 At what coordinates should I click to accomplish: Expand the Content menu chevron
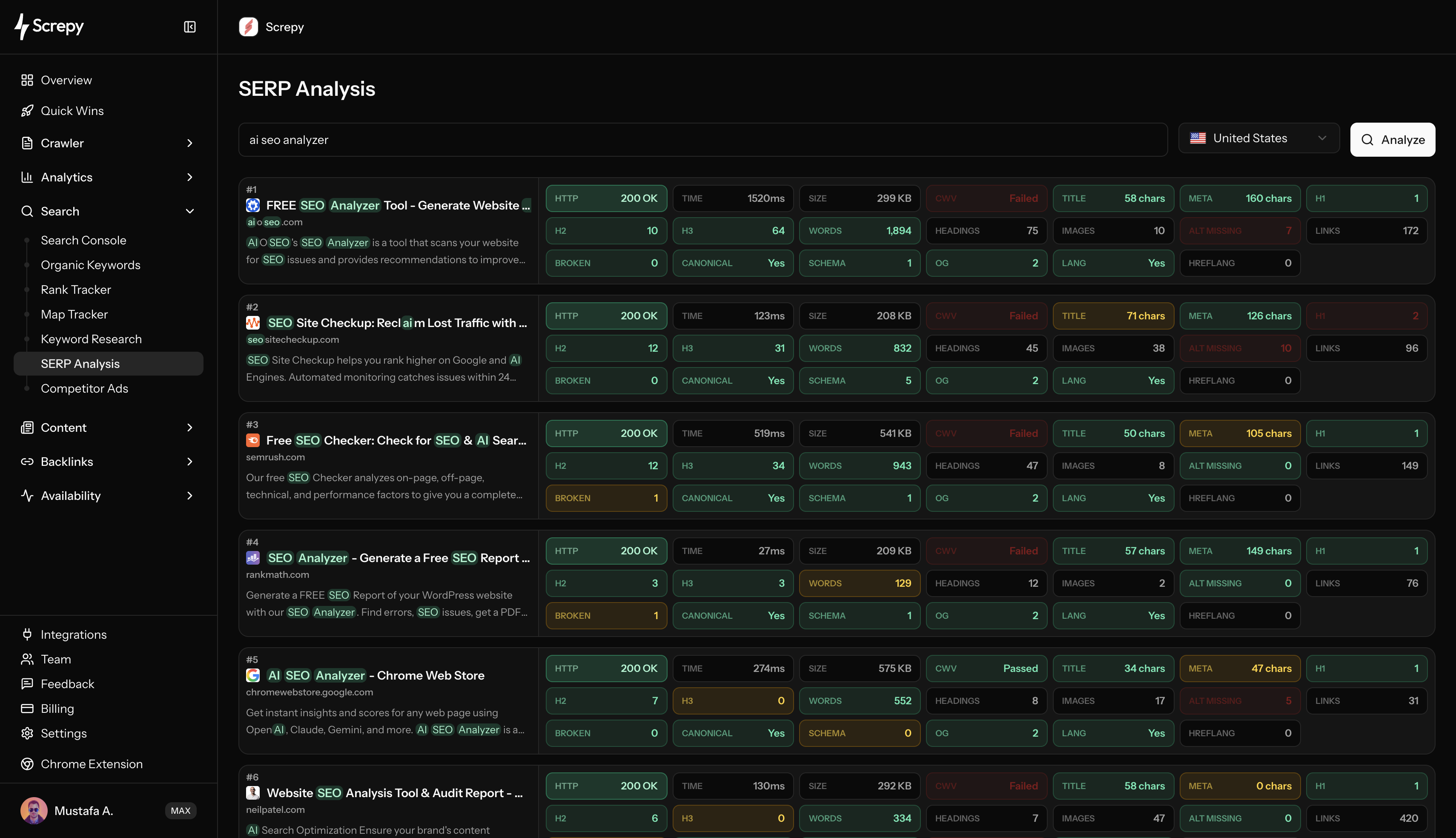[x=190, y=428]
